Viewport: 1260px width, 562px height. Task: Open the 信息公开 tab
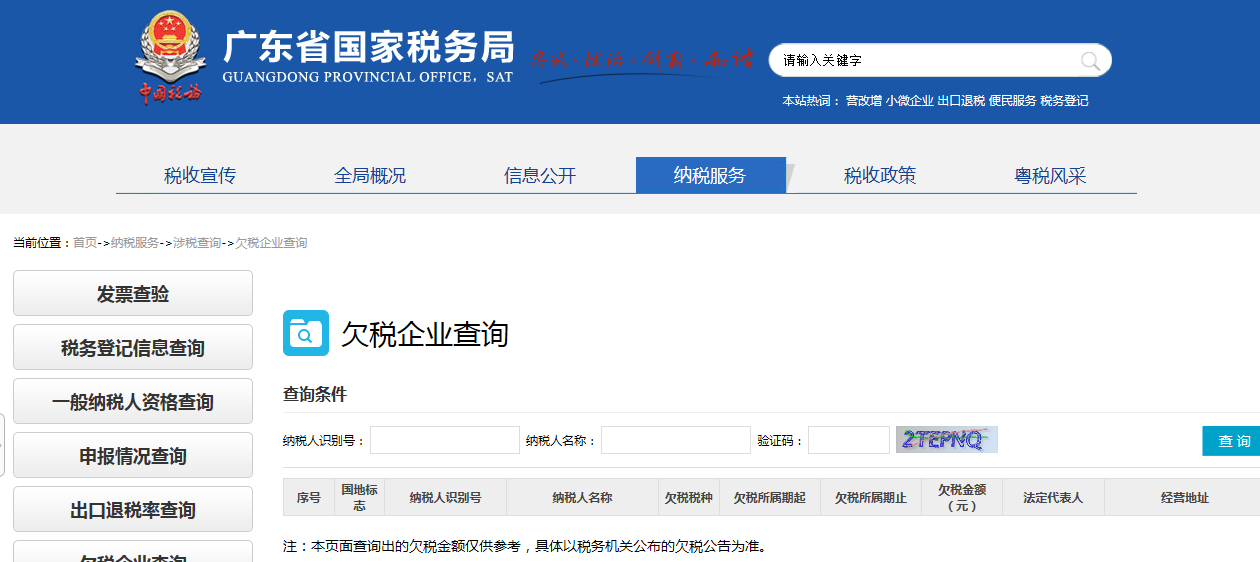click(x=540, y=176)
